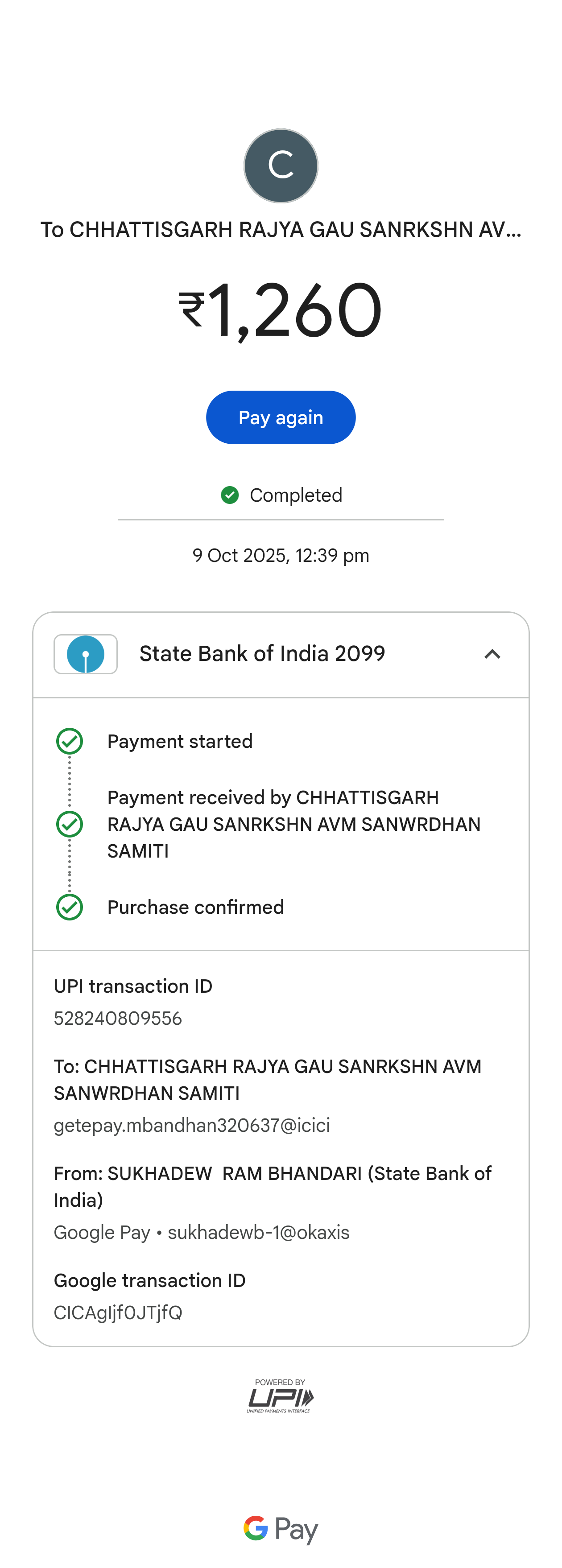Screen dimensions: 562x1568
Task: Click the payment date and time text
Action: [x=281, y=555]
